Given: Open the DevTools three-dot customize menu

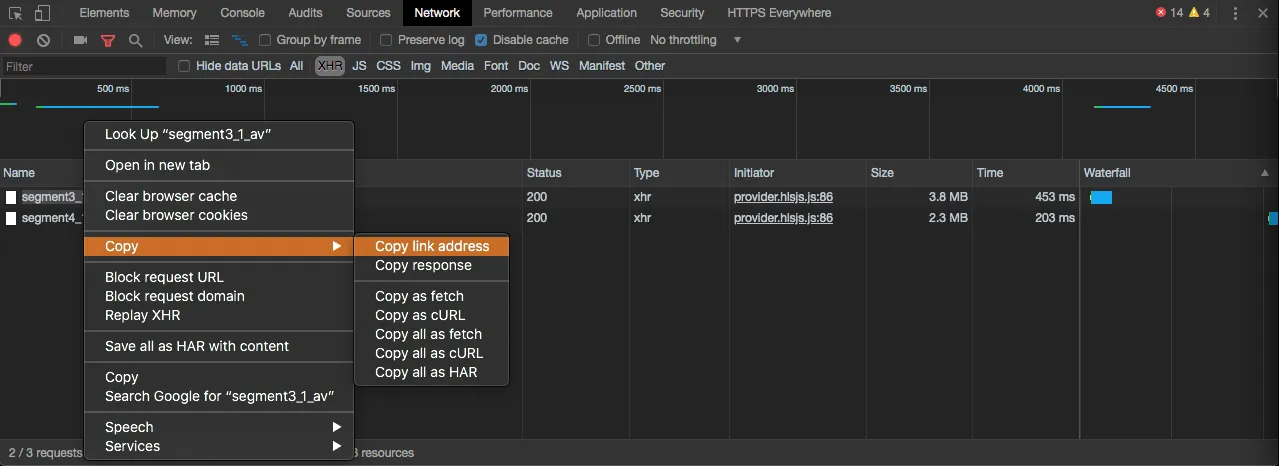Looking at the screenshot, I should [x=1235, y=13].
